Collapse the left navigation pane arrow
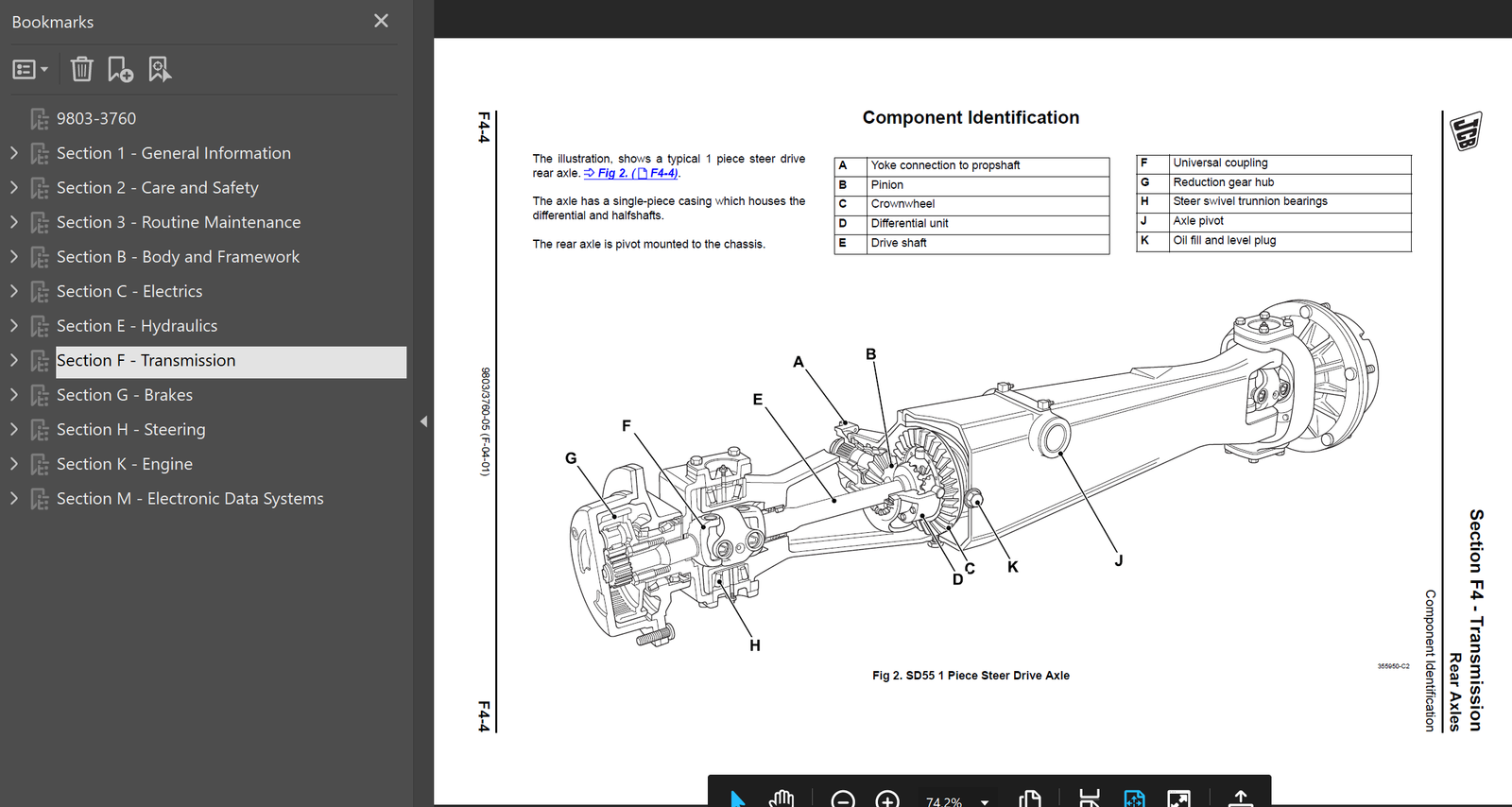The image size is (1512, 807). [423, 421]
